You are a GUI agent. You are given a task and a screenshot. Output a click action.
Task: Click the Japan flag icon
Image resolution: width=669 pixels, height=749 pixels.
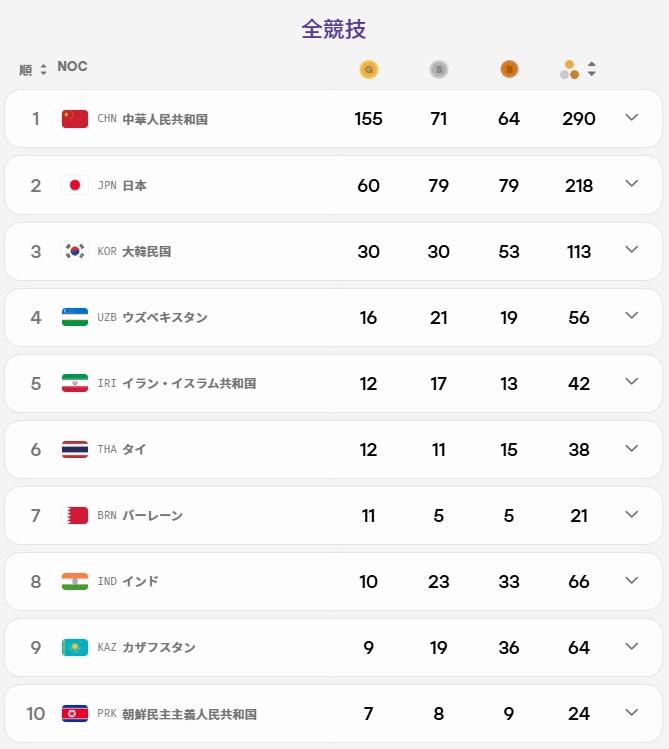75,185
